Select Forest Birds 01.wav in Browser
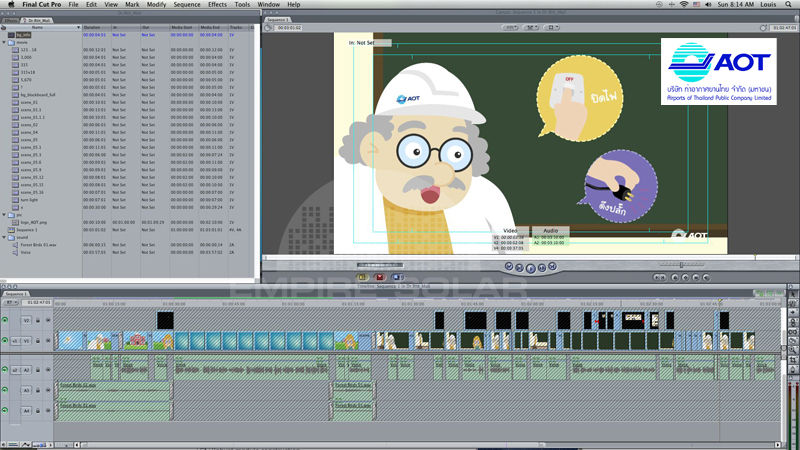The width and height of the screenshot is (800, 450). tap(38, 245)
